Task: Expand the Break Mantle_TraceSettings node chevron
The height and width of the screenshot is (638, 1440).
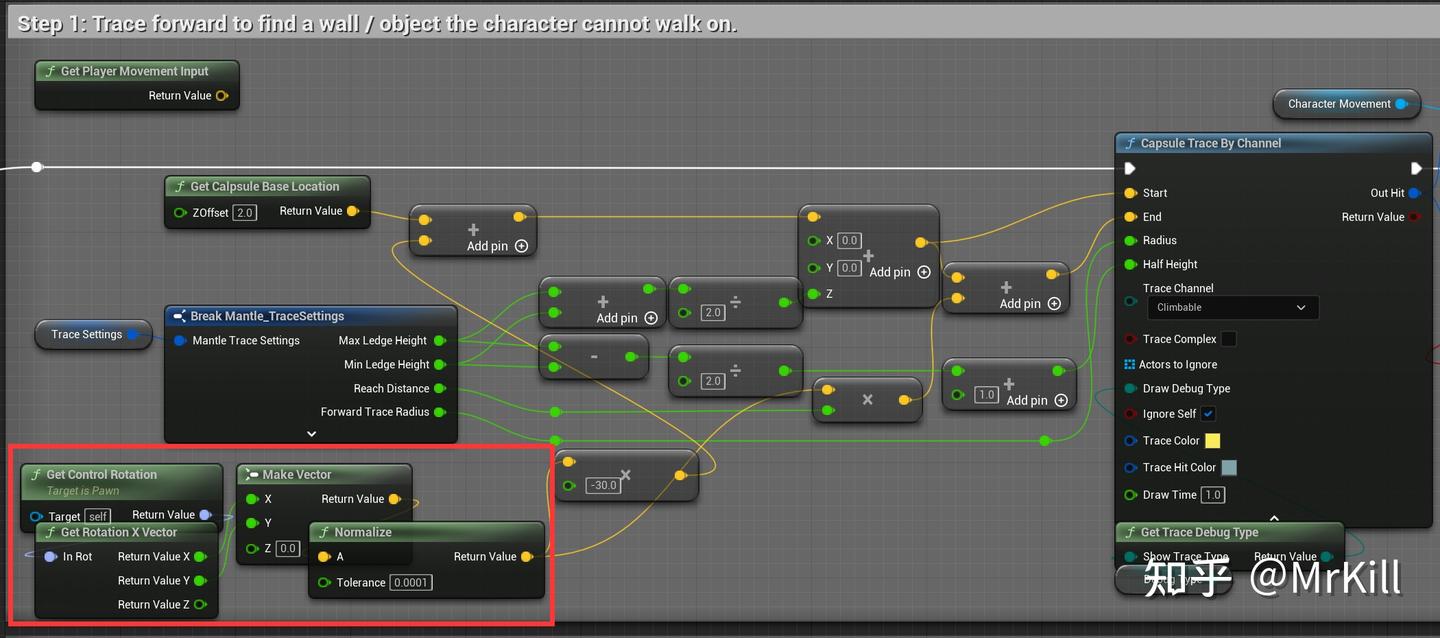Action: [310, 433]
